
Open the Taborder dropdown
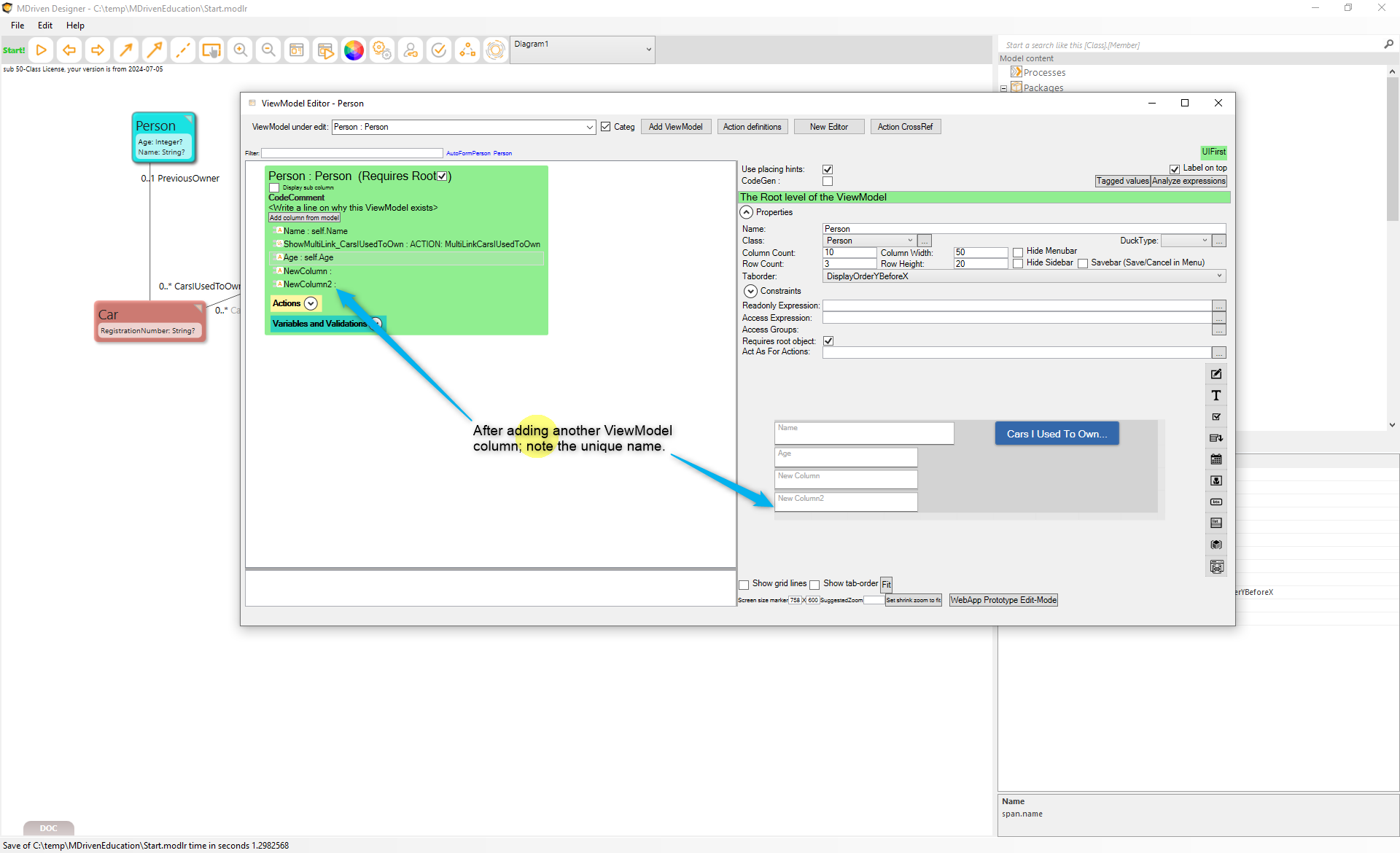coord(1024,276)
